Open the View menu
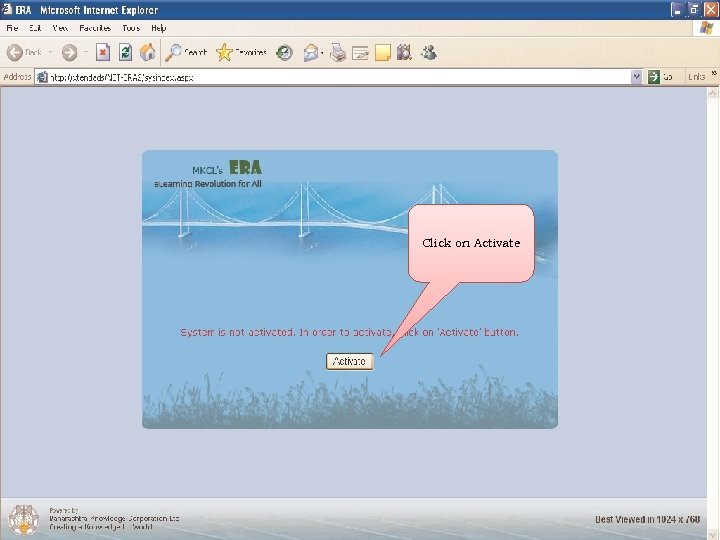This screenshot has width=720, height=540. point(60,28)
